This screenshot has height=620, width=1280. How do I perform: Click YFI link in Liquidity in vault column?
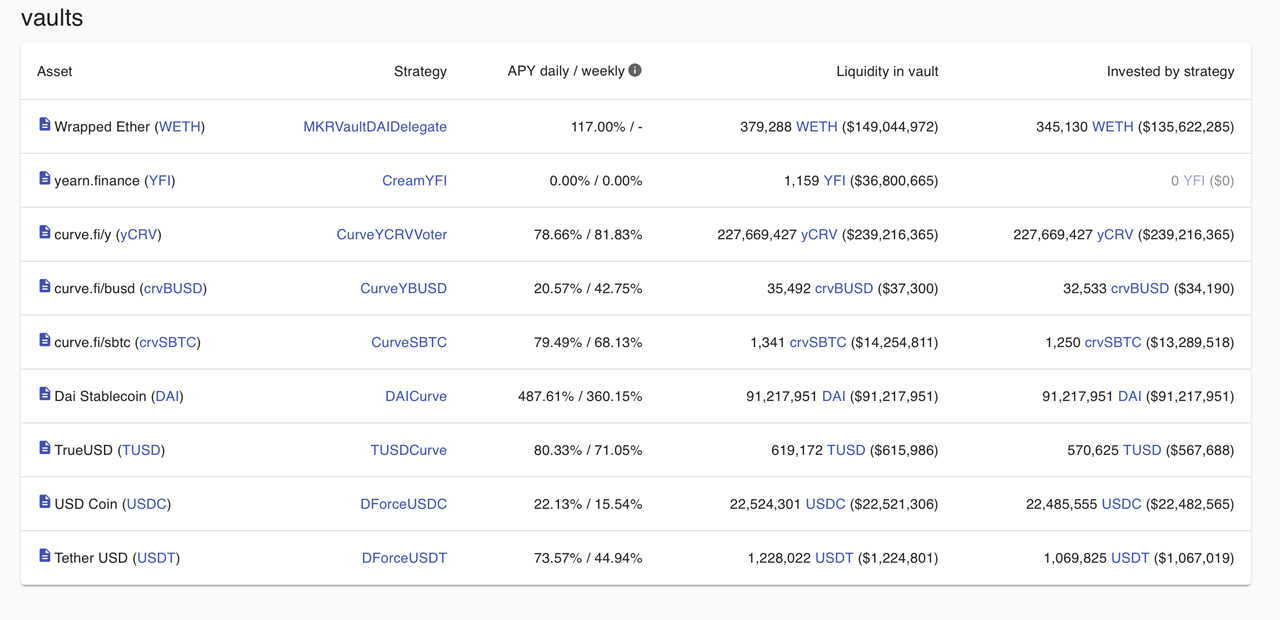point(834,181)
